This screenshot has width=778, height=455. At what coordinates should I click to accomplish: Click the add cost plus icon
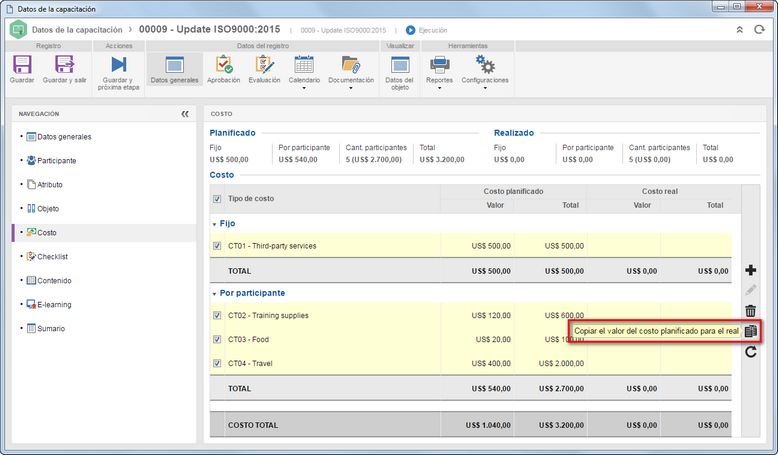(751, 270)
